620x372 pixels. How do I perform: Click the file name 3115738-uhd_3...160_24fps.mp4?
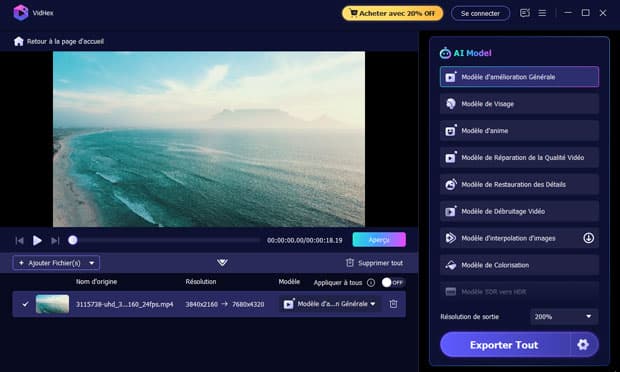coord(125,304)
